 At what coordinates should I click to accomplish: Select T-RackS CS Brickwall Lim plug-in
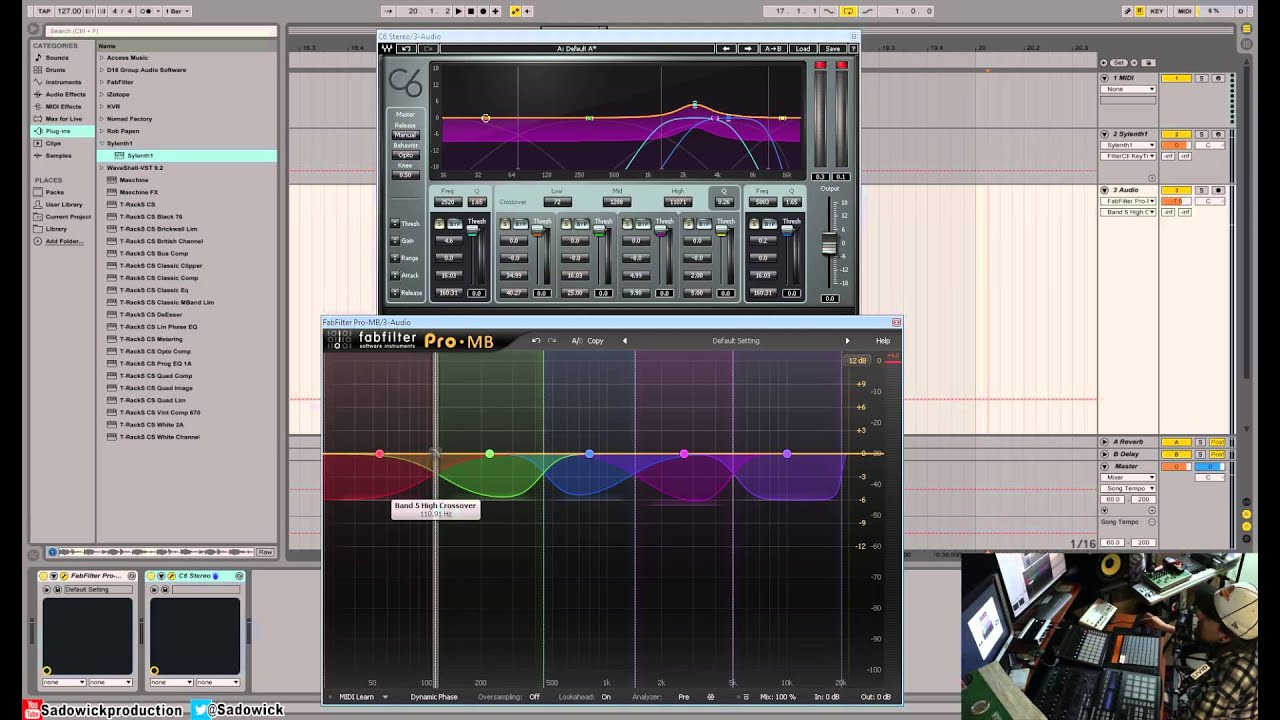click(156, 229)
